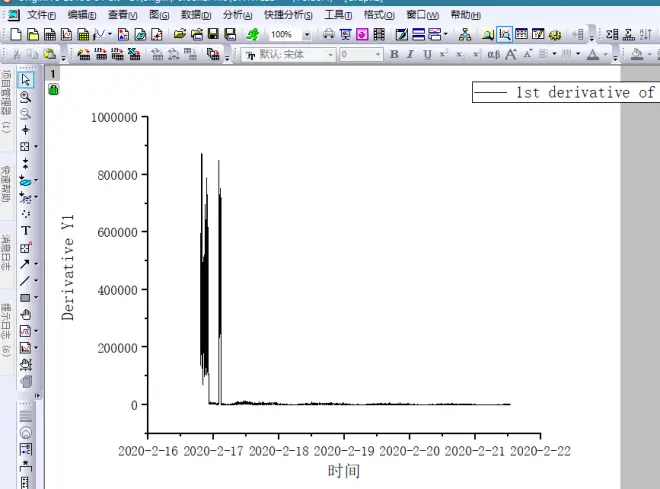The height and width of the screenshot is (489, 660).
Task: Click the new function plot icon
Action: pyautogui.click(x=99, y=34)
